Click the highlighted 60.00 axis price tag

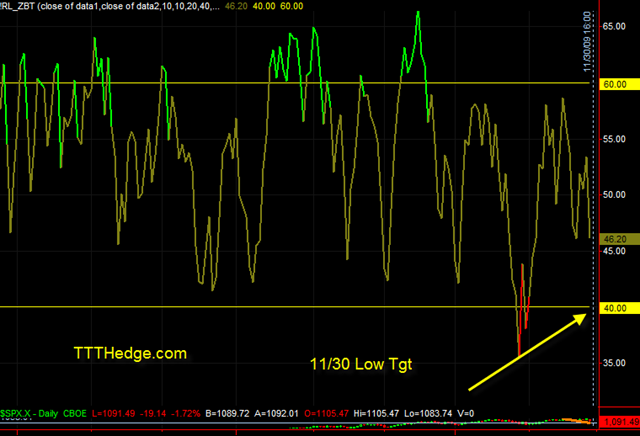[x=619, y=85]
